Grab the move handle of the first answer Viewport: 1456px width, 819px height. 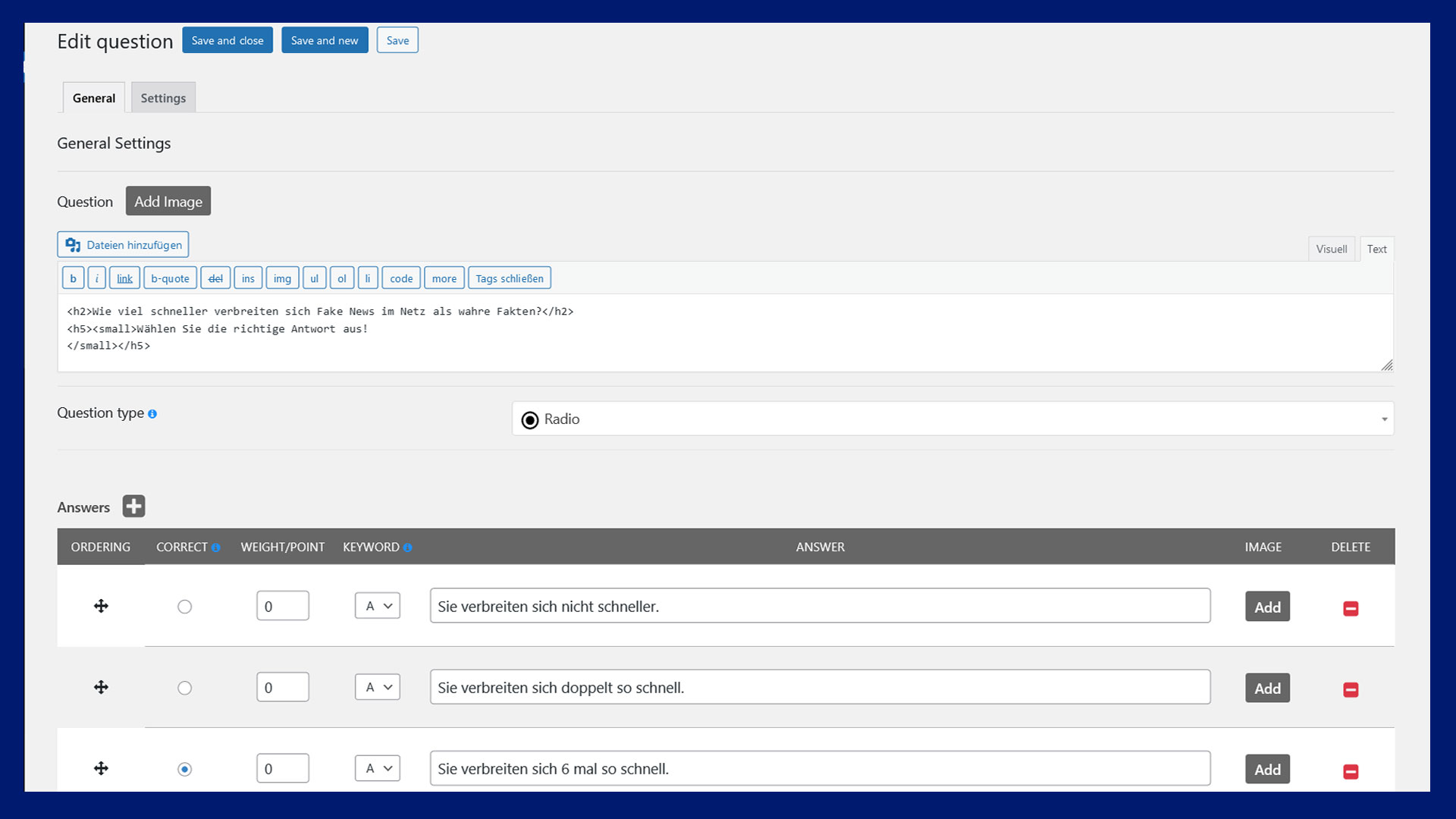pos(101,606)
